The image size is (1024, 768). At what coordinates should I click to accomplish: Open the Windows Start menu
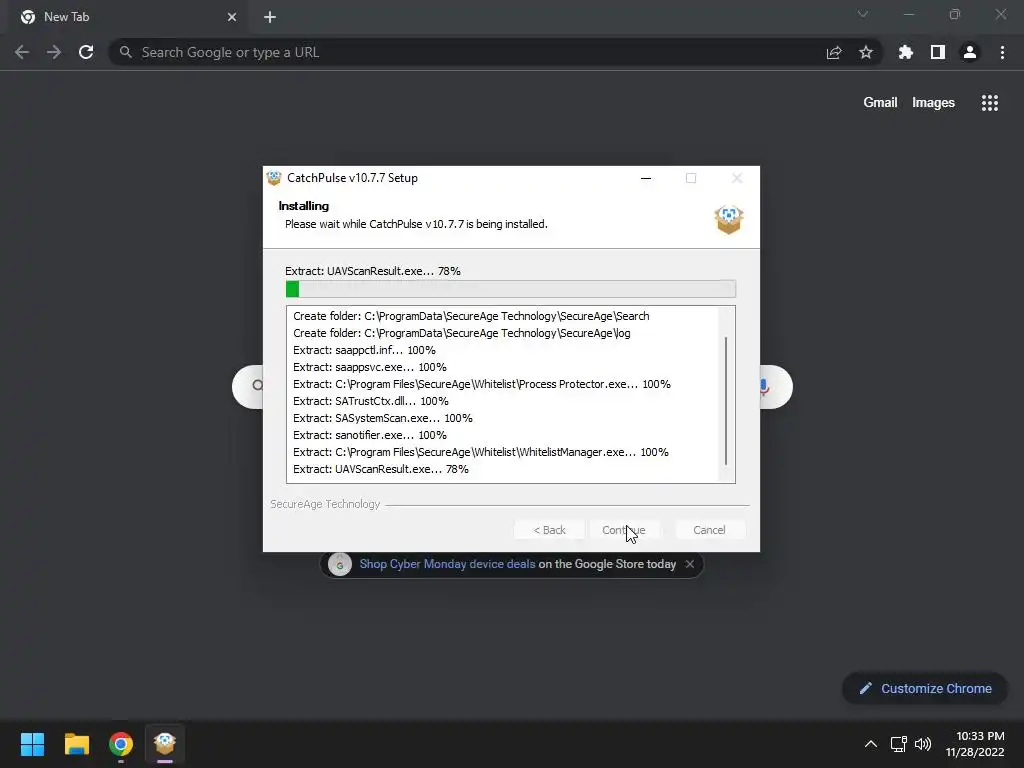tap(32, 744)
